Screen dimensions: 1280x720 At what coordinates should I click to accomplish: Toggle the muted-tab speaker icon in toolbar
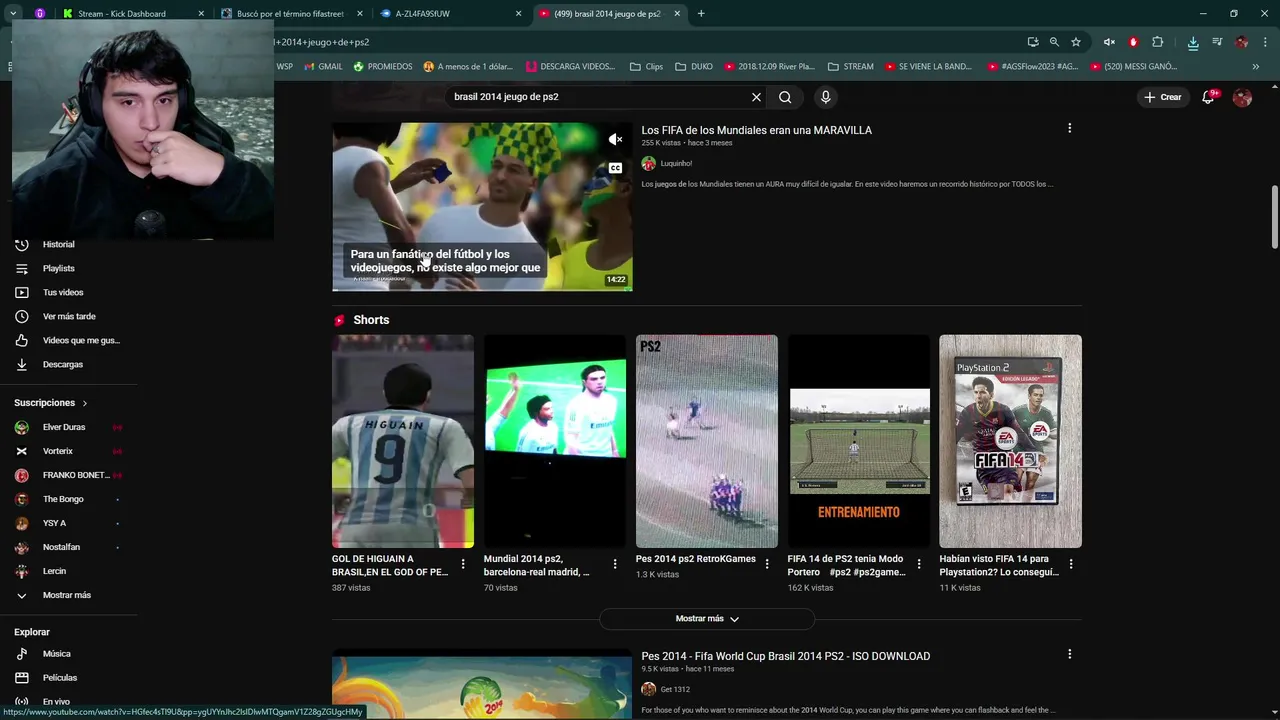pyautogui.click(x=1109, y=42)
